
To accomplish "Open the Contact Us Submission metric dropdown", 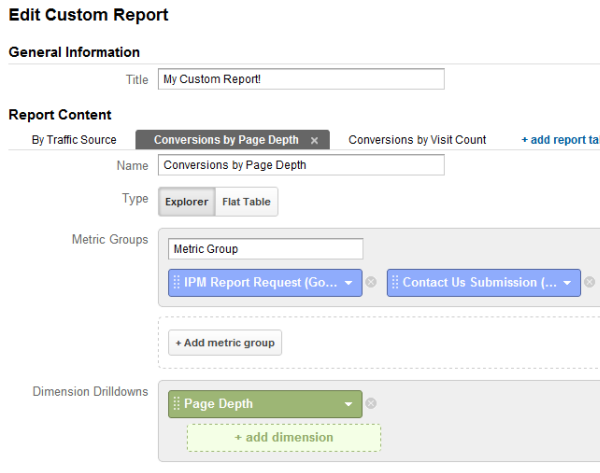I will pos(568,283).
